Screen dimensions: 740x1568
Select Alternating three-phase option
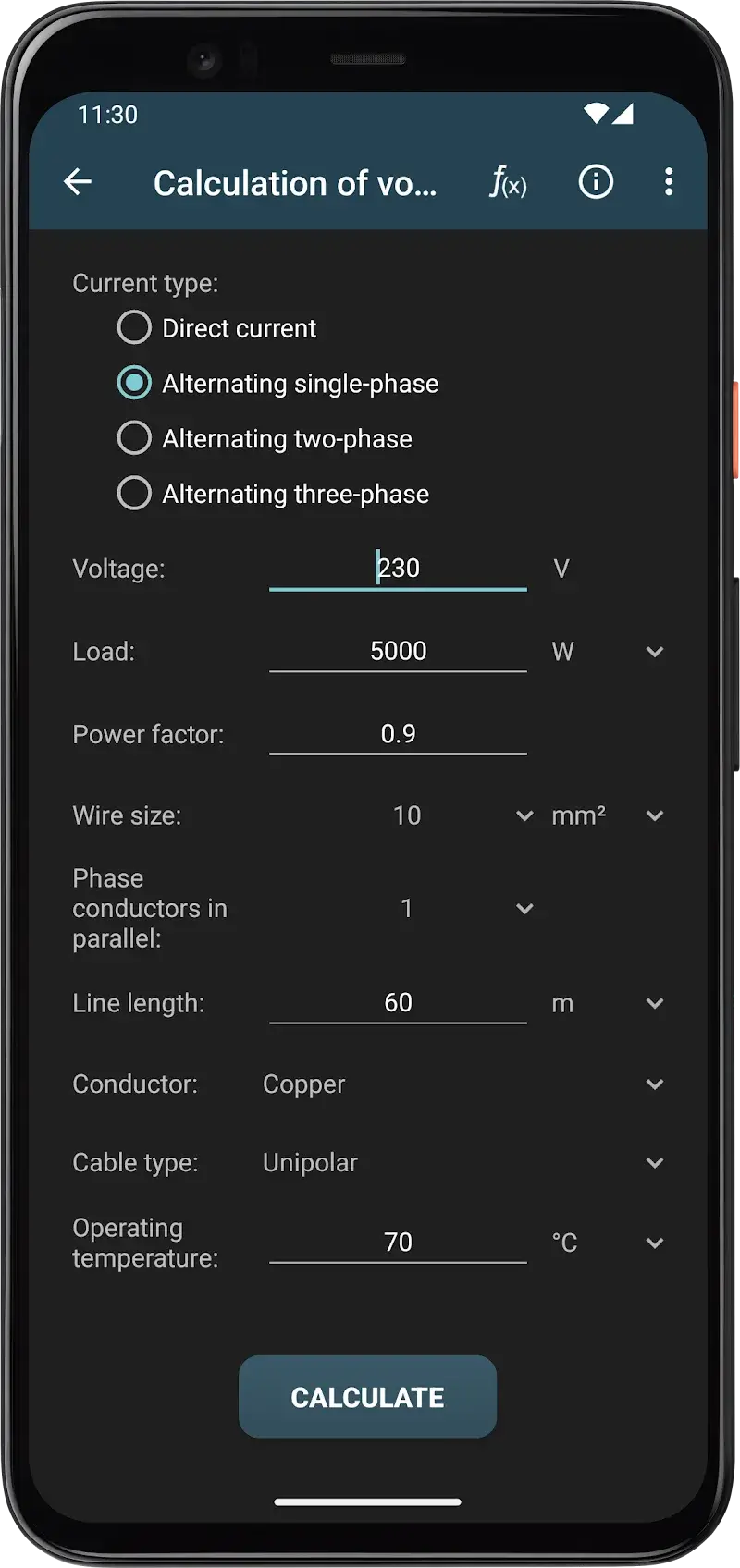point(134,493)
